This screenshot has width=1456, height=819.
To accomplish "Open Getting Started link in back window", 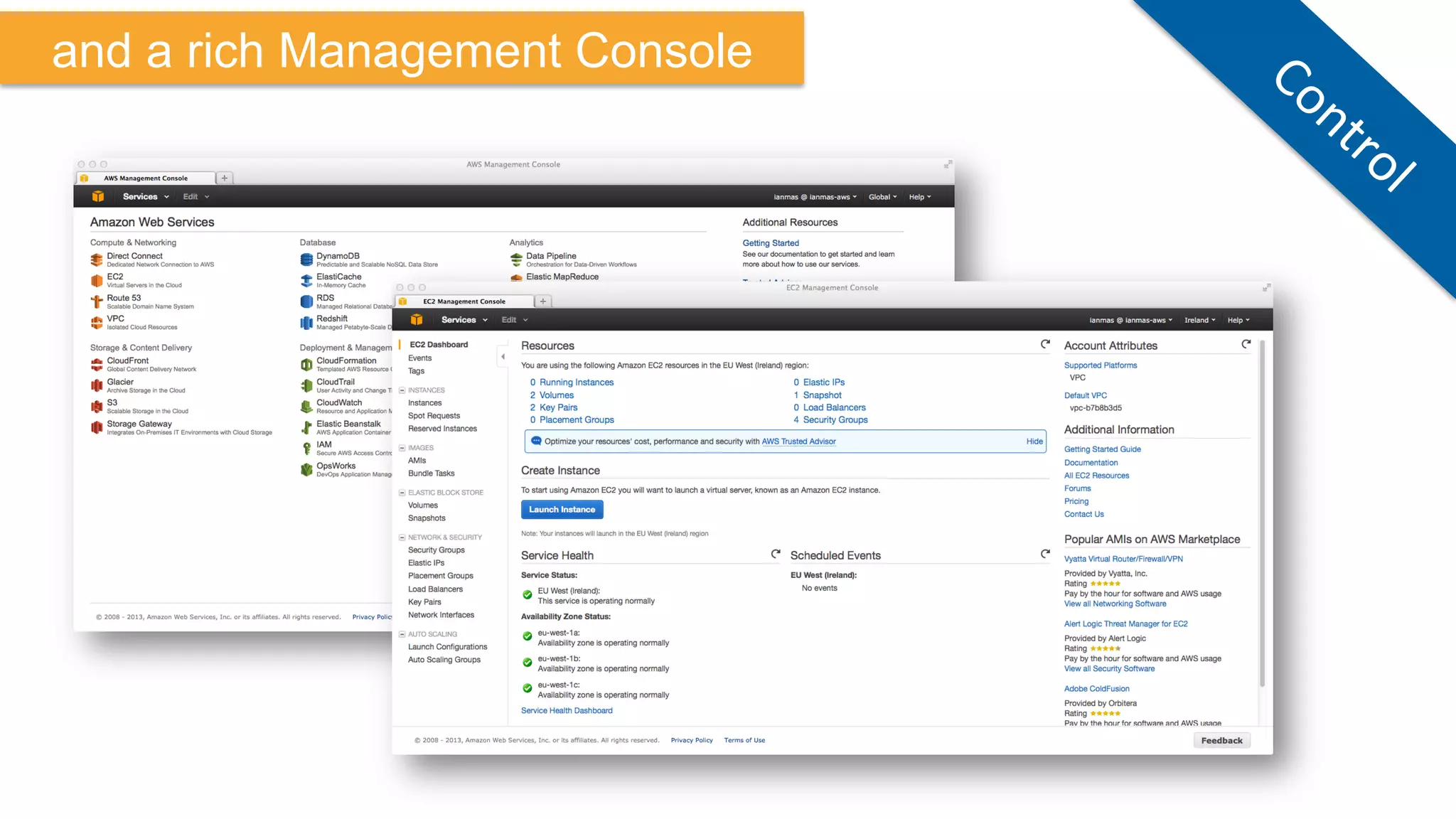I will pos(771,243).
